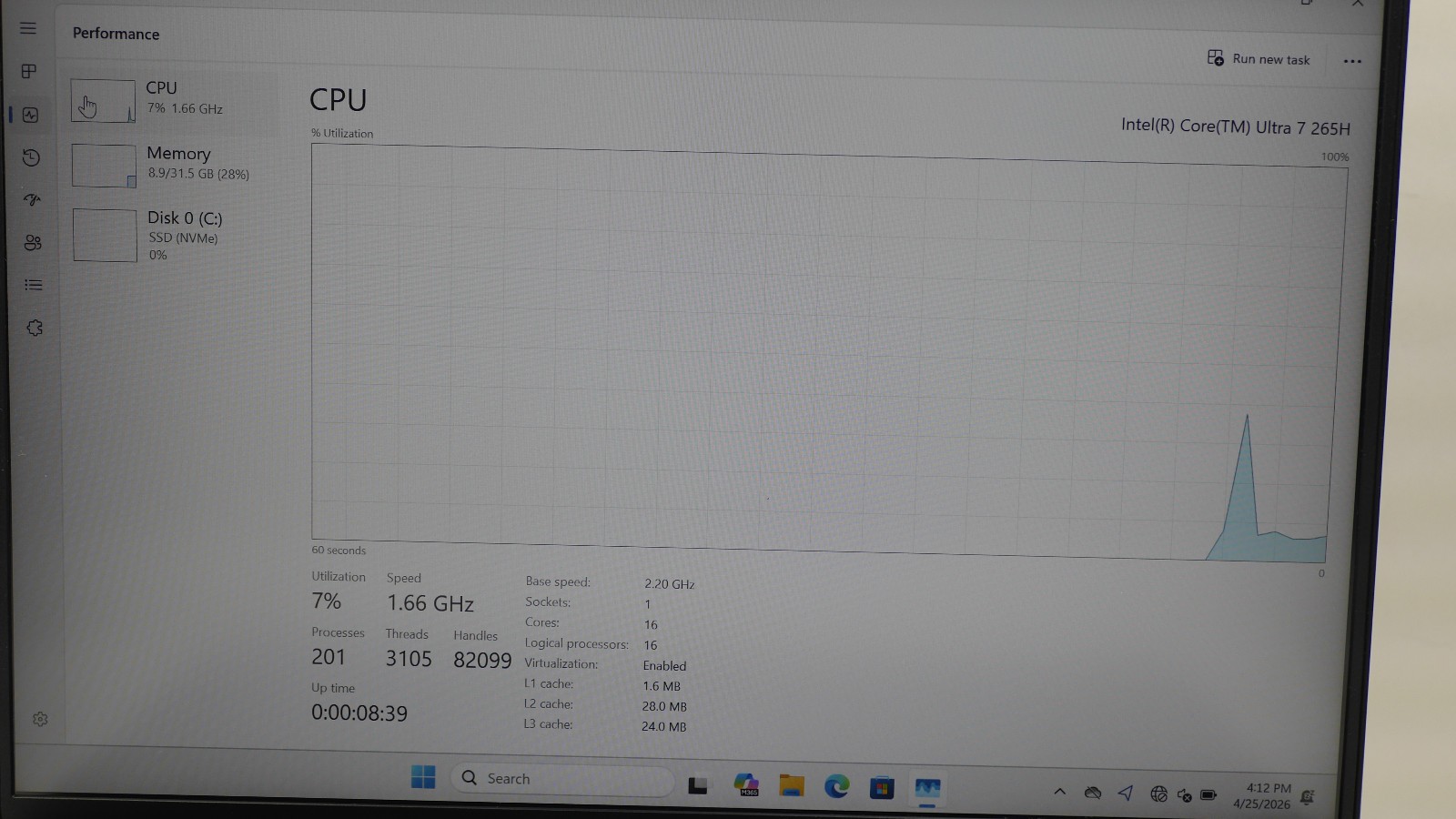This screenshot has width=1456, height=819.
Task: Click the muted volume tray icon
Action: pos(1184,794)
